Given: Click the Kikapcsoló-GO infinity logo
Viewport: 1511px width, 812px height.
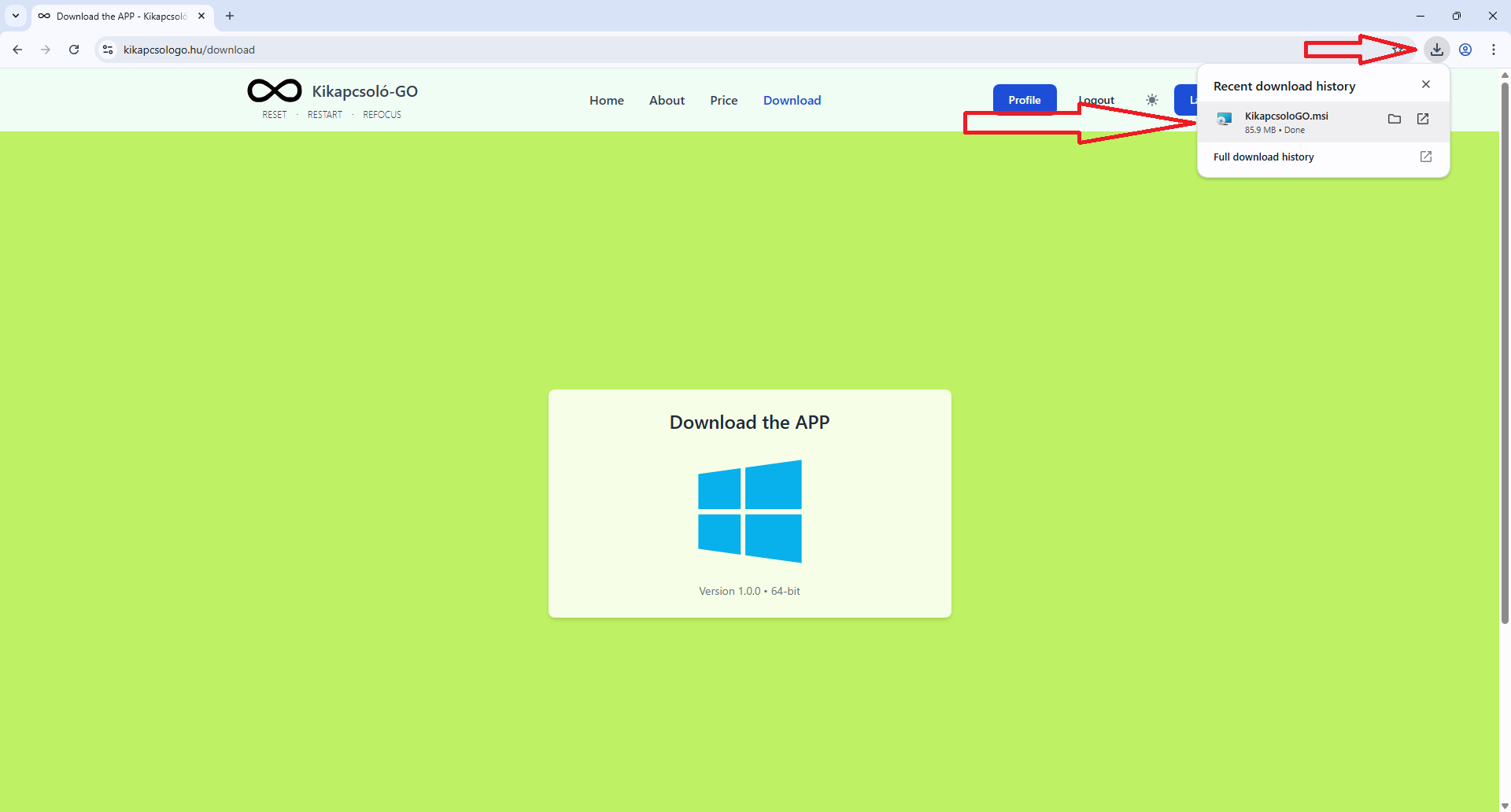Looking at the screenshot, I should tap(274, 91).
